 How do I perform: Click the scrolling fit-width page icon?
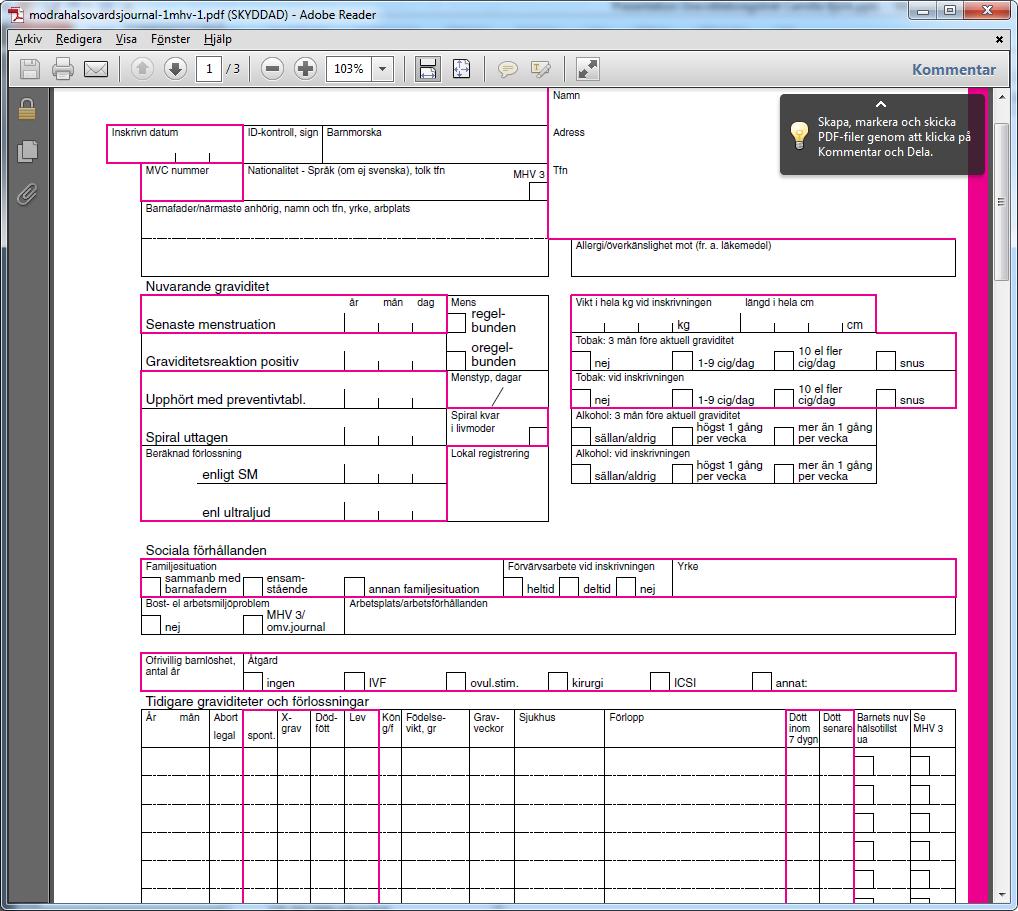tap(427, 69)
